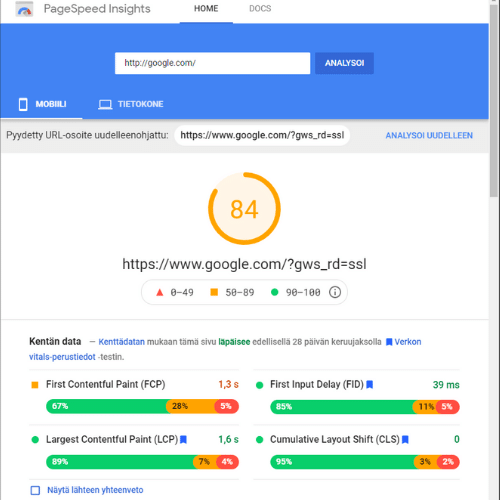Click the bookmark icon next to Largest Contentful Paint
The image size is (500, 500).
[x=183, y=440]
